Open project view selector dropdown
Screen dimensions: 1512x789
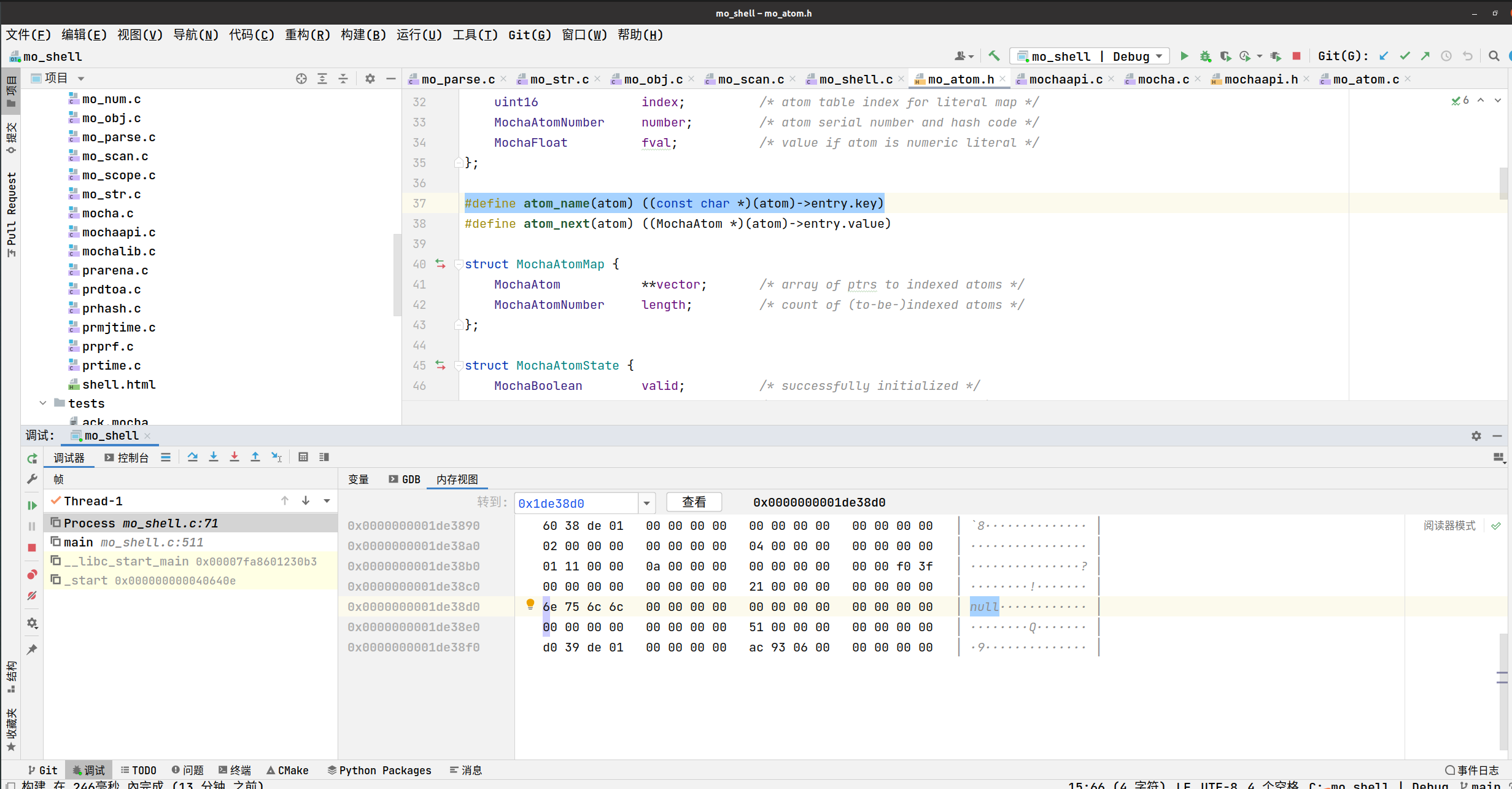pyautogui.click(x=80, y=79)
